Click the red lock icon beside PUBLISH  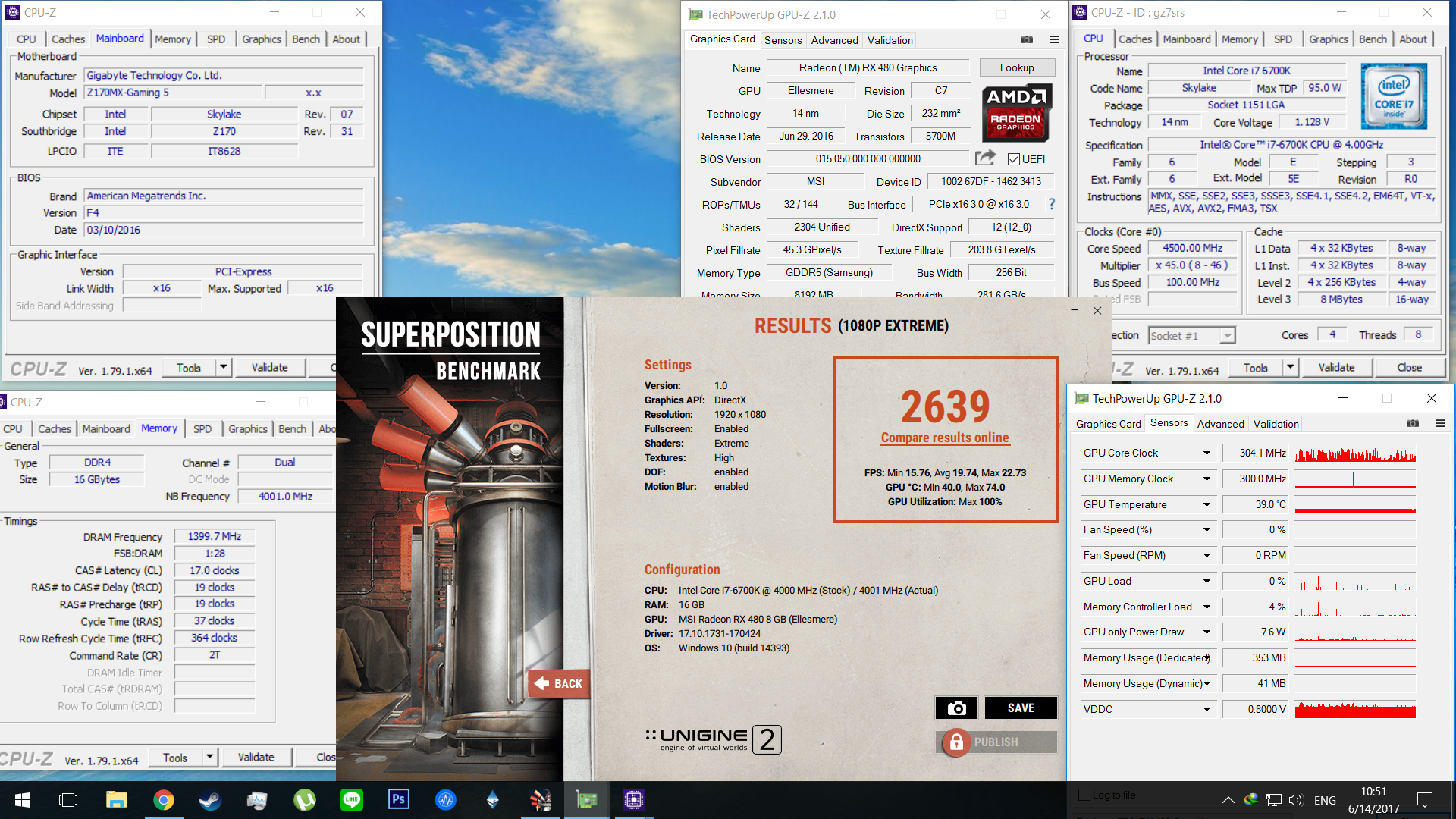click(x=956, y=742)
